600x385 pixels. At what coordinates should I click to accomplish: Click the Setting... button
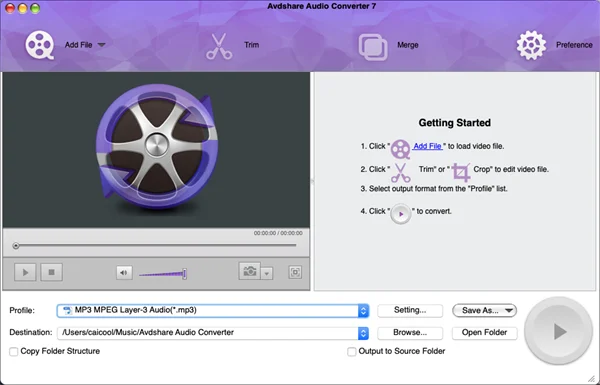pyautogui.click(x=410, y=310)
